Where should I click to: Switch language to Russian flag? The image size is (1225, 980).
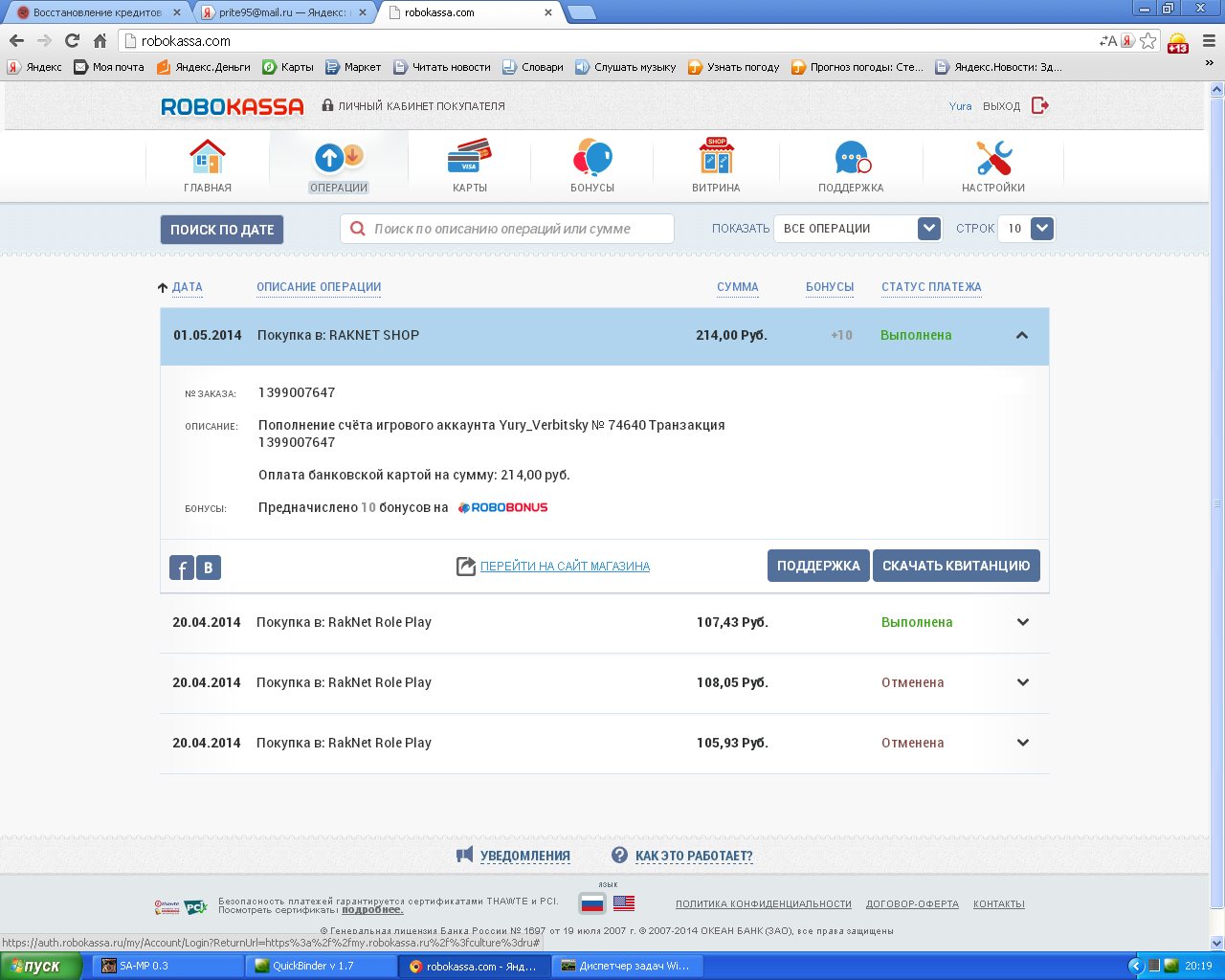click(592, 902)
